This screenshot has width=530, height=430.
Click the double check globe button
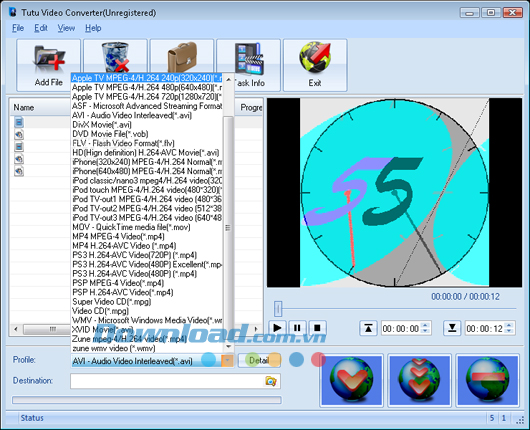[419, 380]
